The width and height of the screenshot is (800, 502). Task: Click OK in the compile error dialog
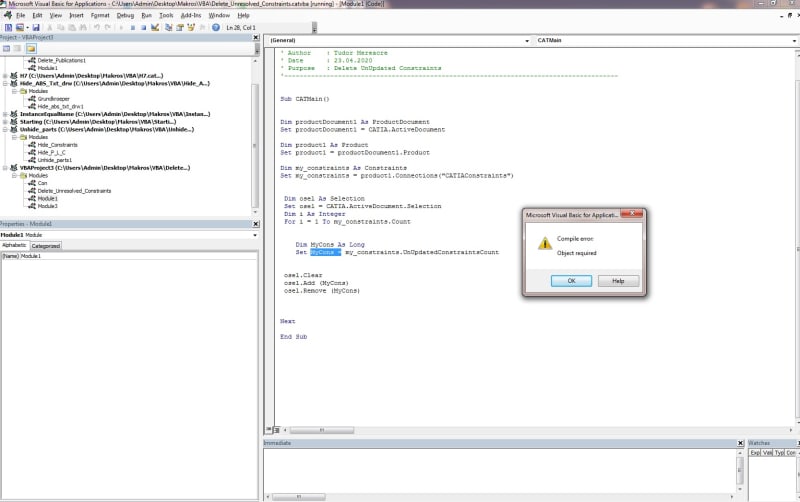click(x=571, y=281)
